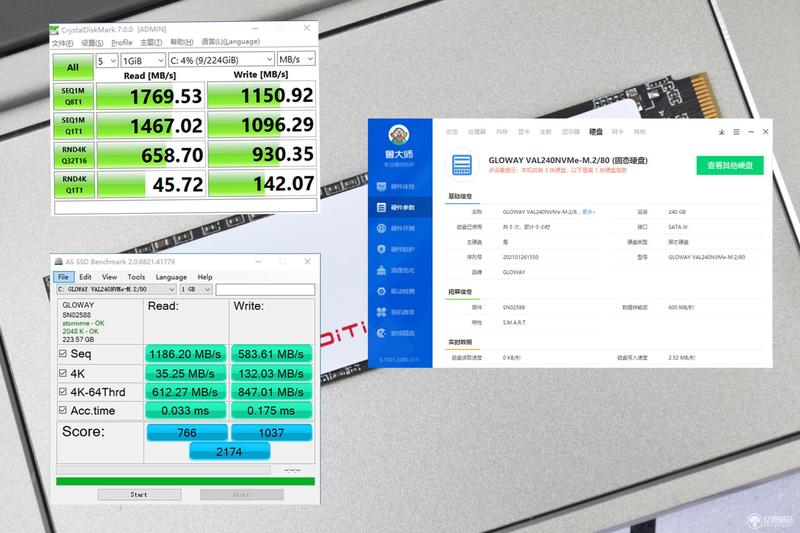Minimize the Ludashi window

pyautogui.click(x=751, y=132)
